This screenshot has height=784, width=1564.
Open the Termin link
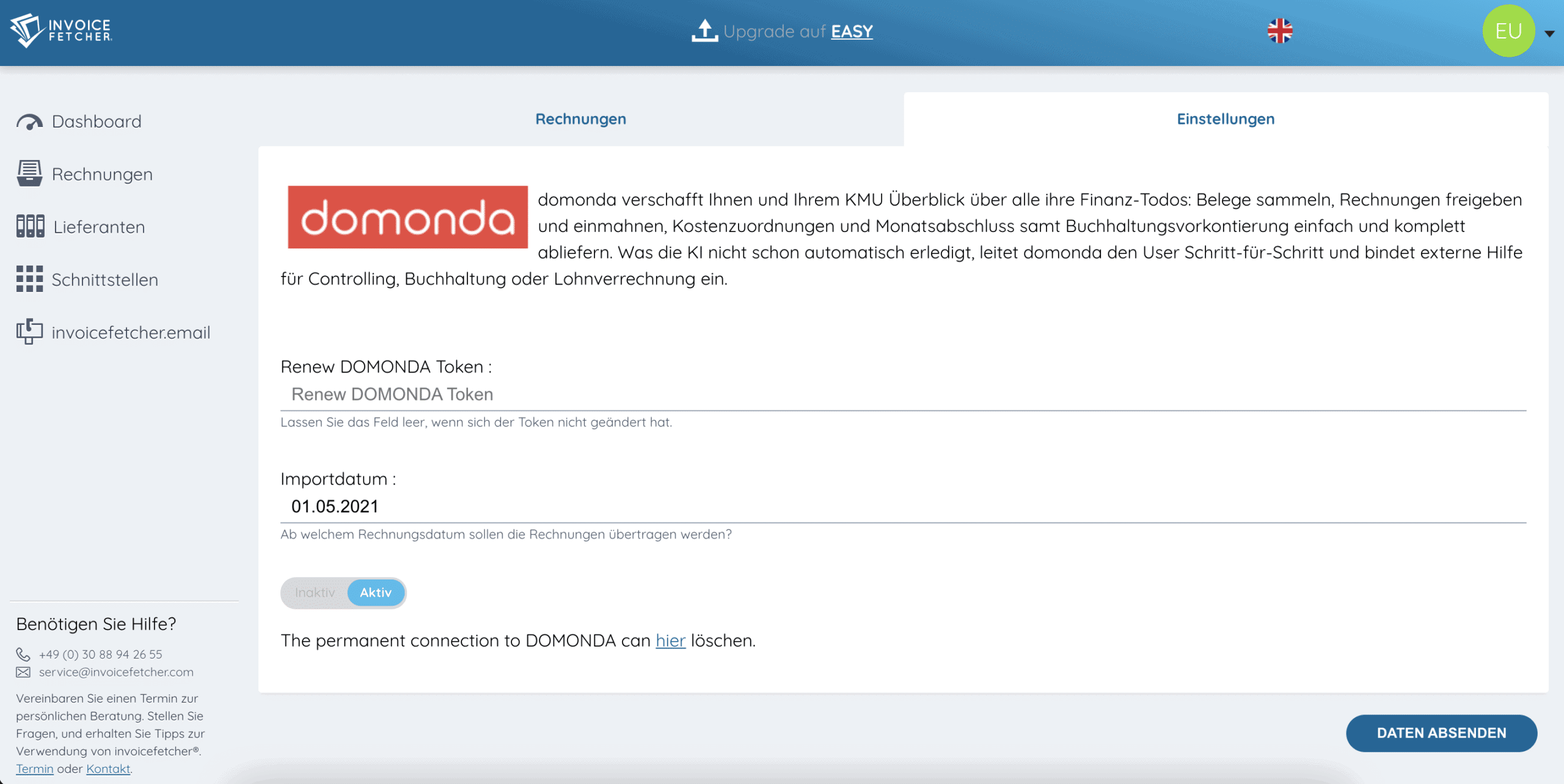(35, 769)
